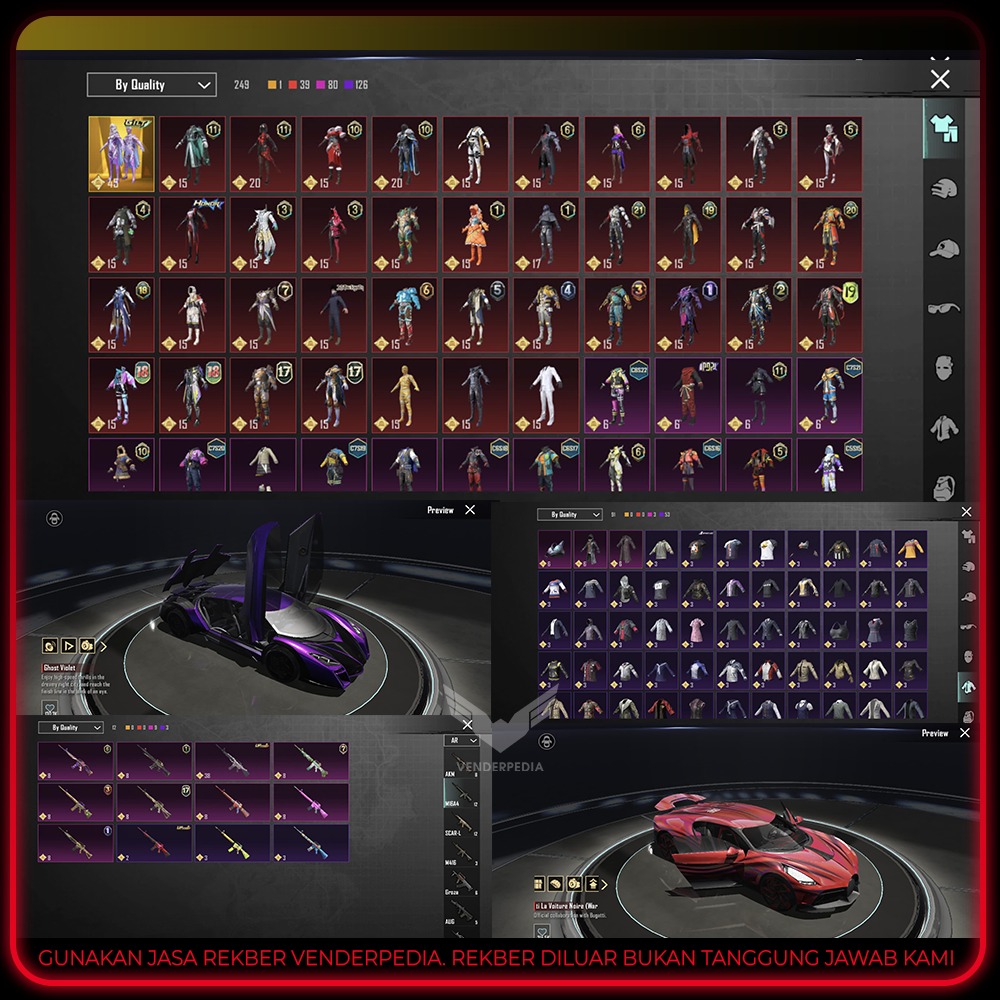Click the La Voiture Noire vehicle name label
Viewport: 1000px width, 1000px height.
tap(566, 905)
